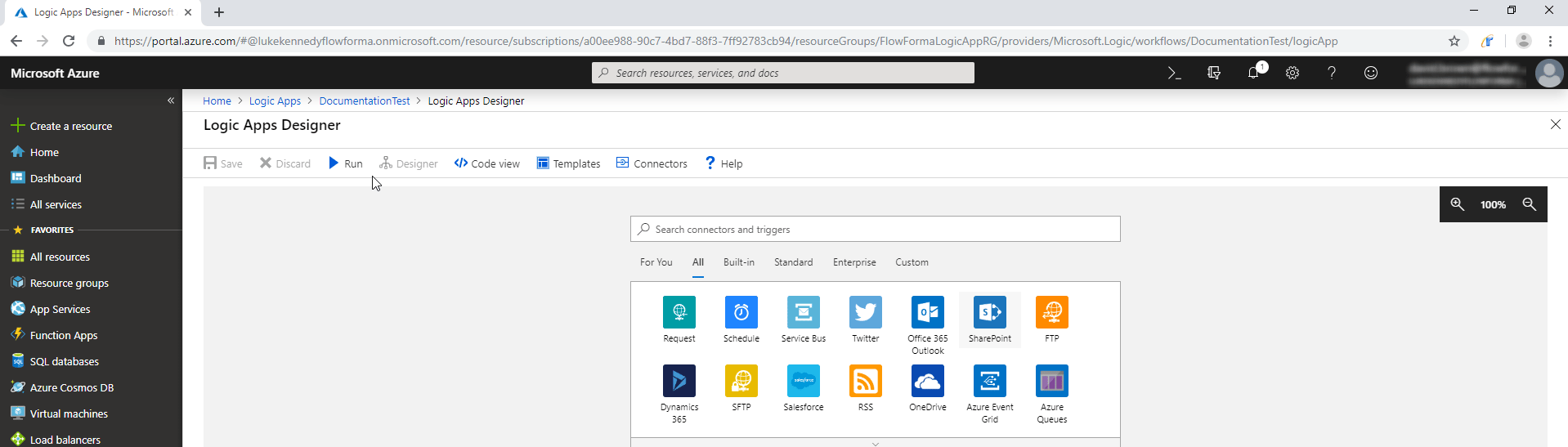Go to Home breadcrumb
This screenshot has width=1568, height=447.
point(217,101)
